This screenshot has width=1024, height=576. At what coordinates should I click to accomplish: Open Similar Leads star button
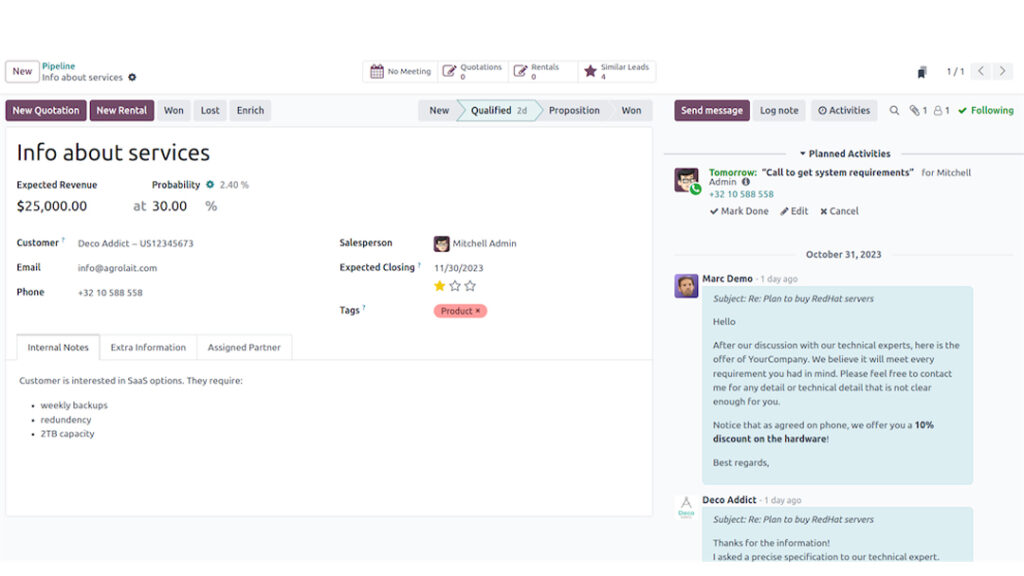click(x=617, y=72)
